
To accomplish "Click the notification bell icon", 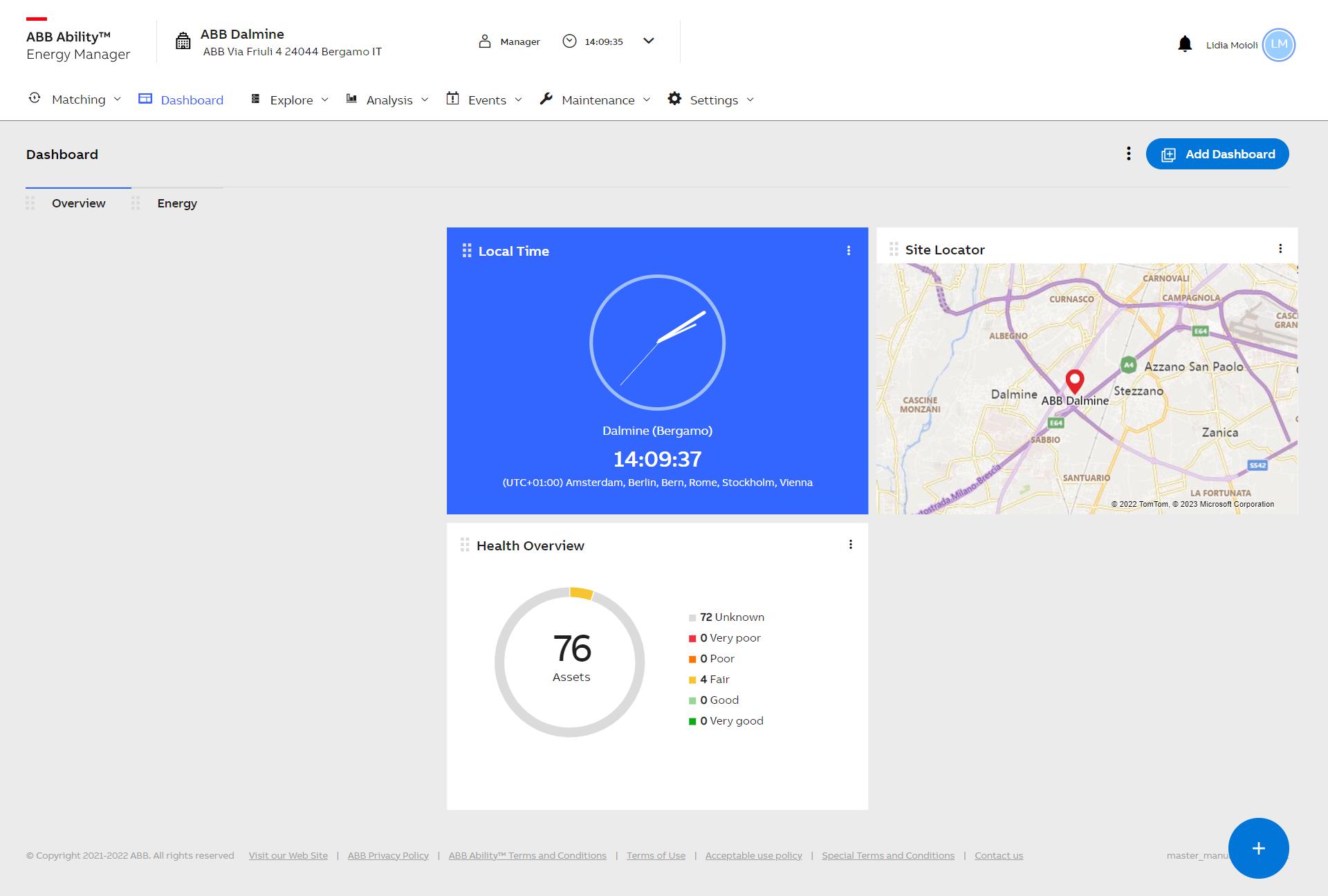I will coord(1185,44).
